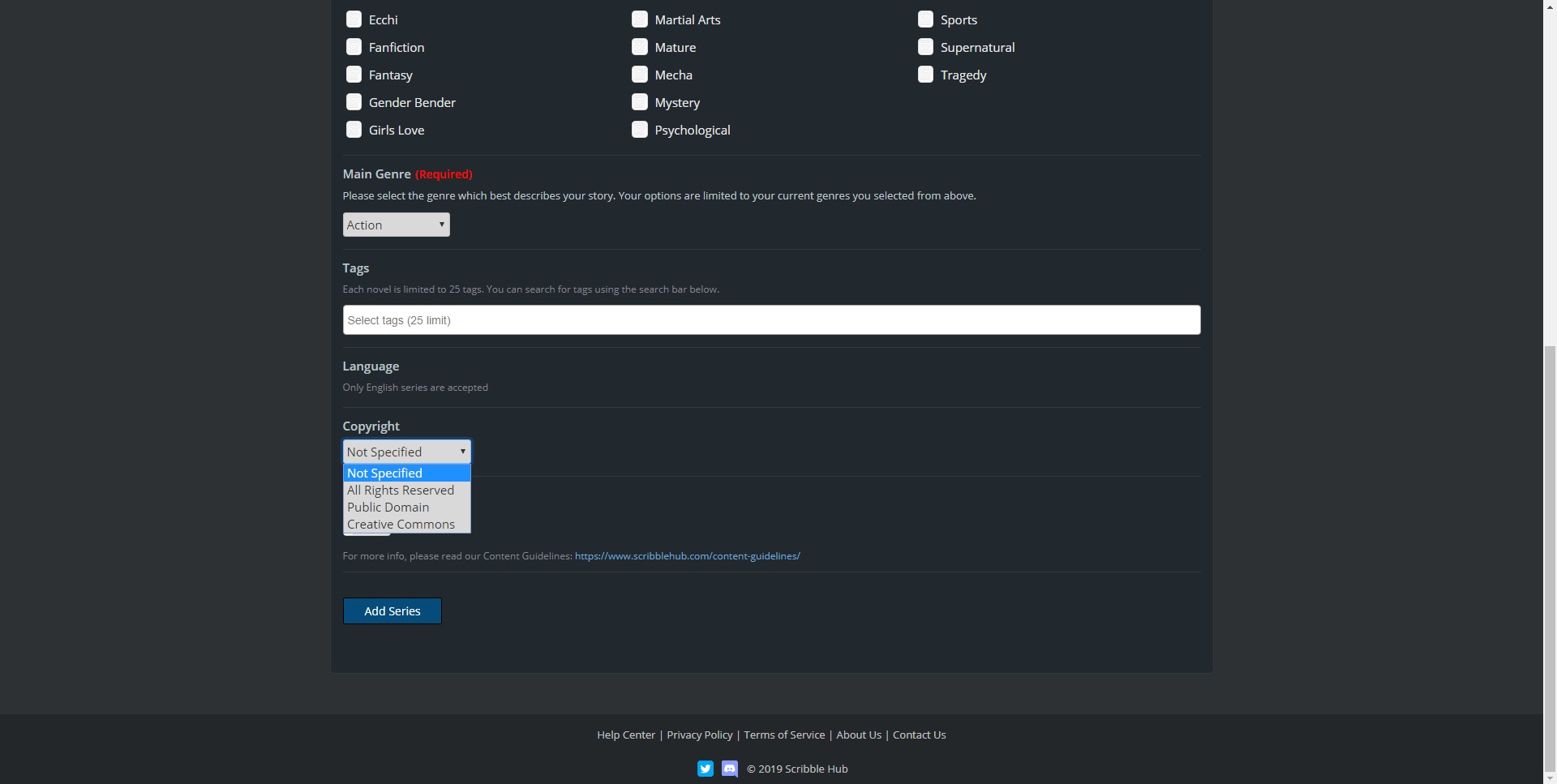Select Public Domain from copyright list
Screen dimensions: 1557x784
click(x=388, y=508)
